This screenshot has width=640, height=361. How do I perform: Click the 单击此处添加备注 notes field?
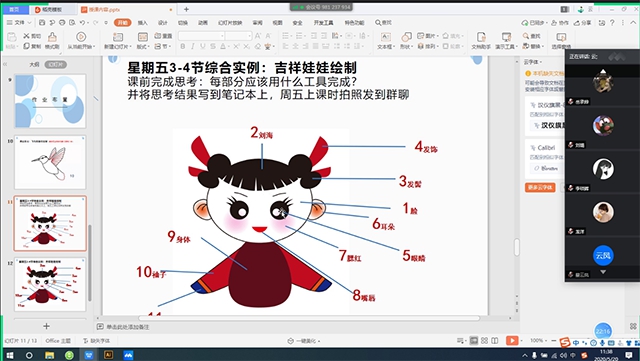tap(128, 327)
